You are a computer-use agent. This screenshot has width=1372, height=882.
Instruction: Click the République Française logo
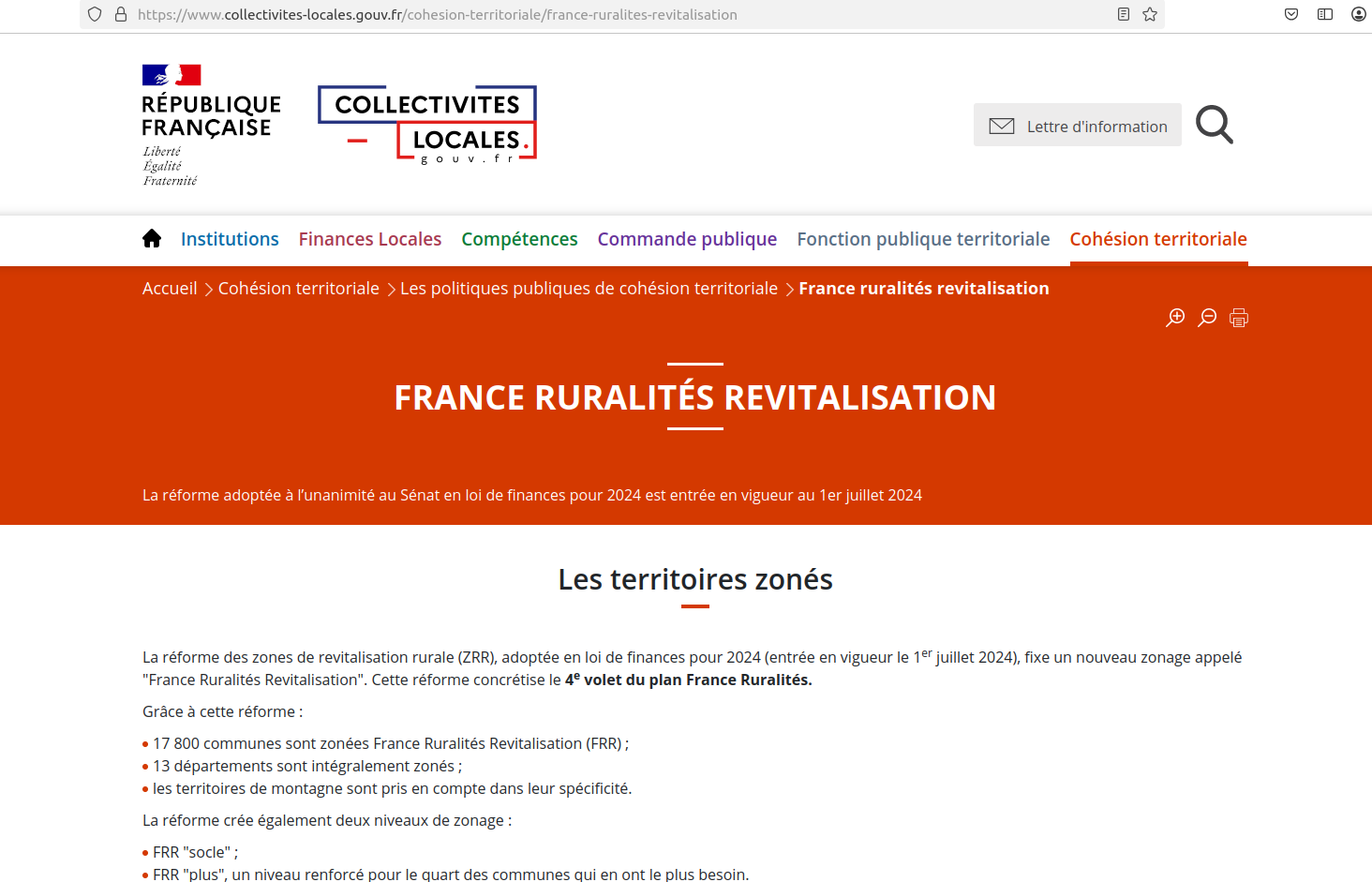pos(211,126)
